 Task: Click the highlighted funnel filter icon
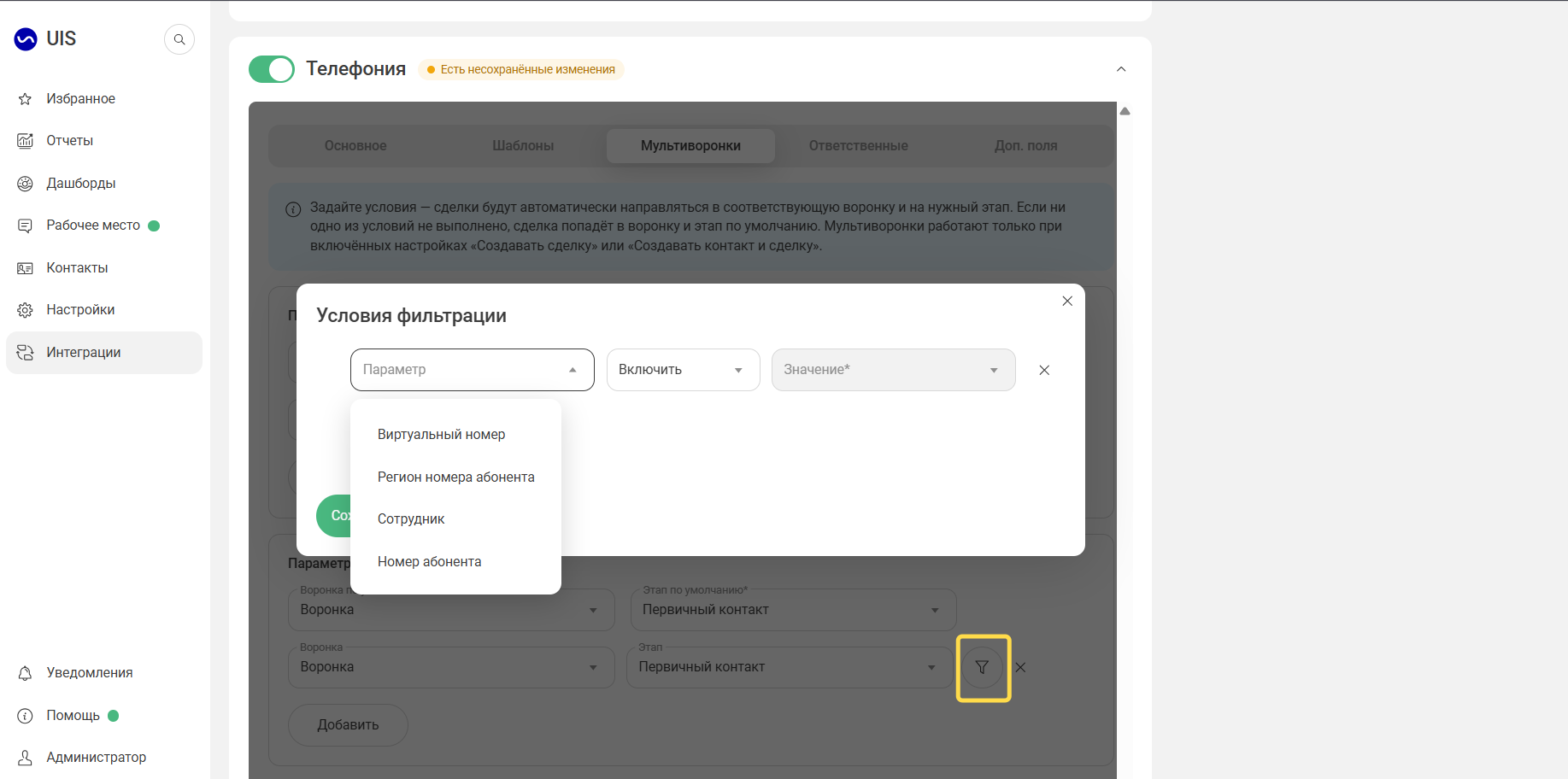point(983,668)
